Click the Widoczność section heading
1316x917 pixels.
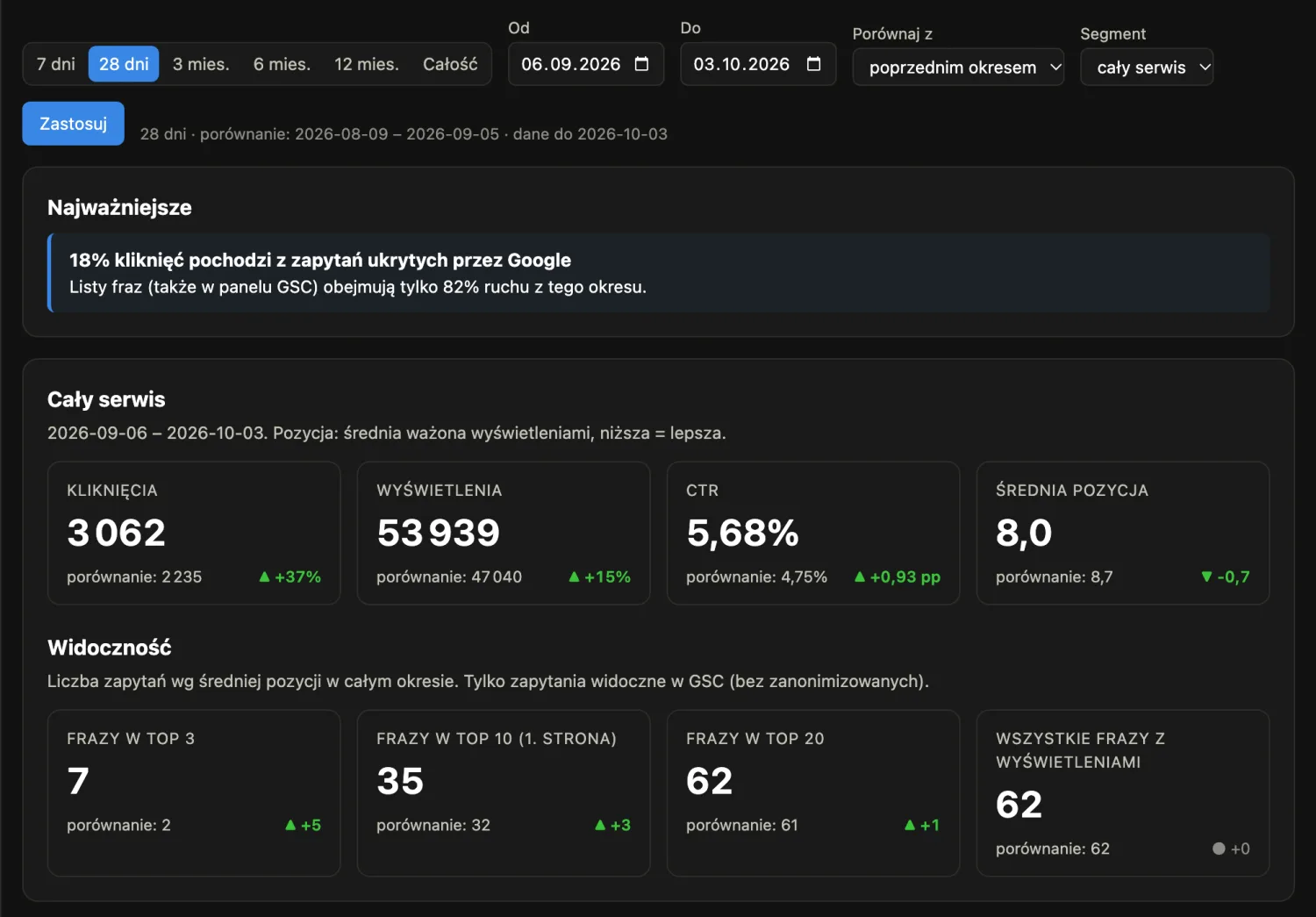point(110,648)
